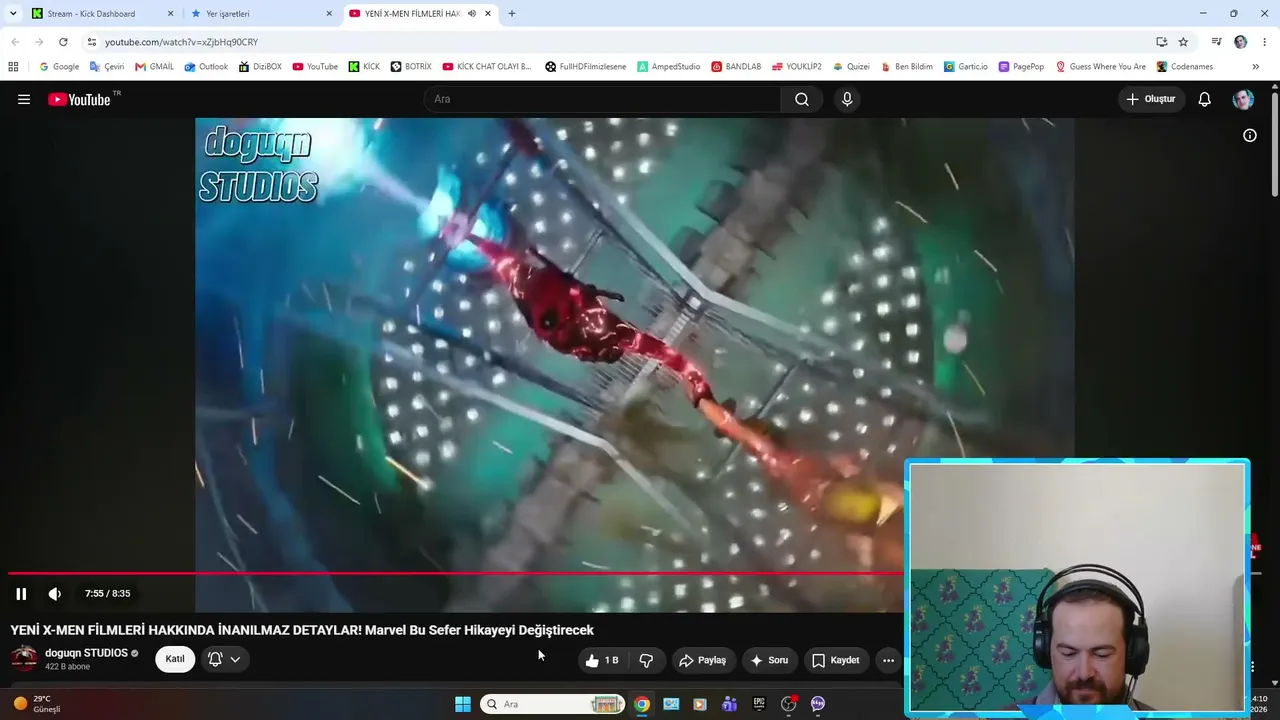Open the DiziBOX bookmark
Image resolution: width=1280 pixels, height=720 pixels.
pos(260,67)
